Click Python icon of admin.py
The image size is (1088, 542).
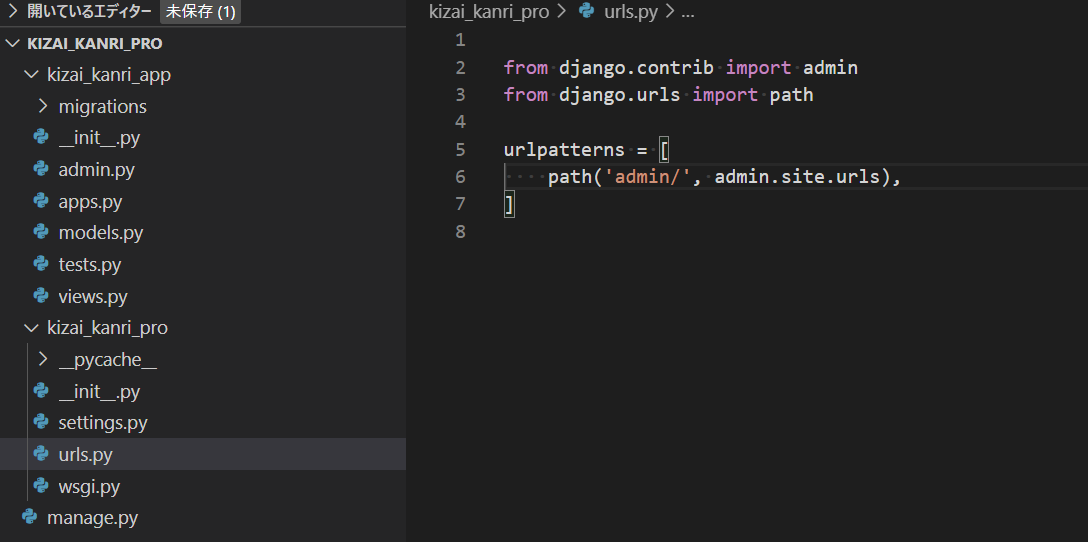(41, 169)
